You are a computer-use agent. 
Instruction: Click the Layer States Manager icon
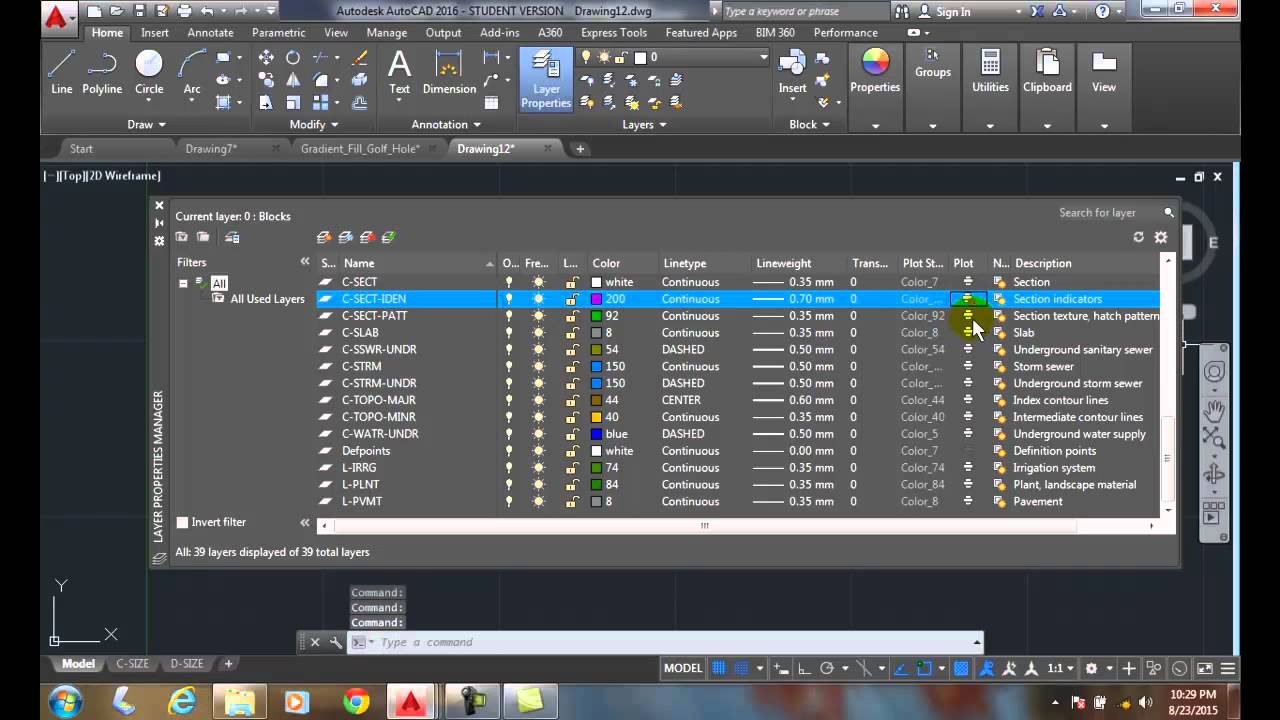click(x=231, y=237)
